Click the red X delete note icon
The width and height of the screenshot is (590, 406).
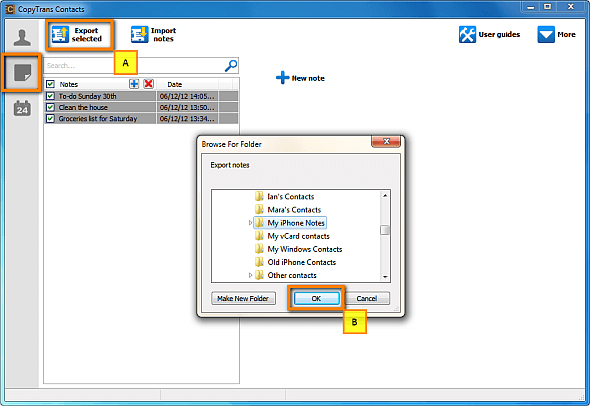[x=149, y=84]
